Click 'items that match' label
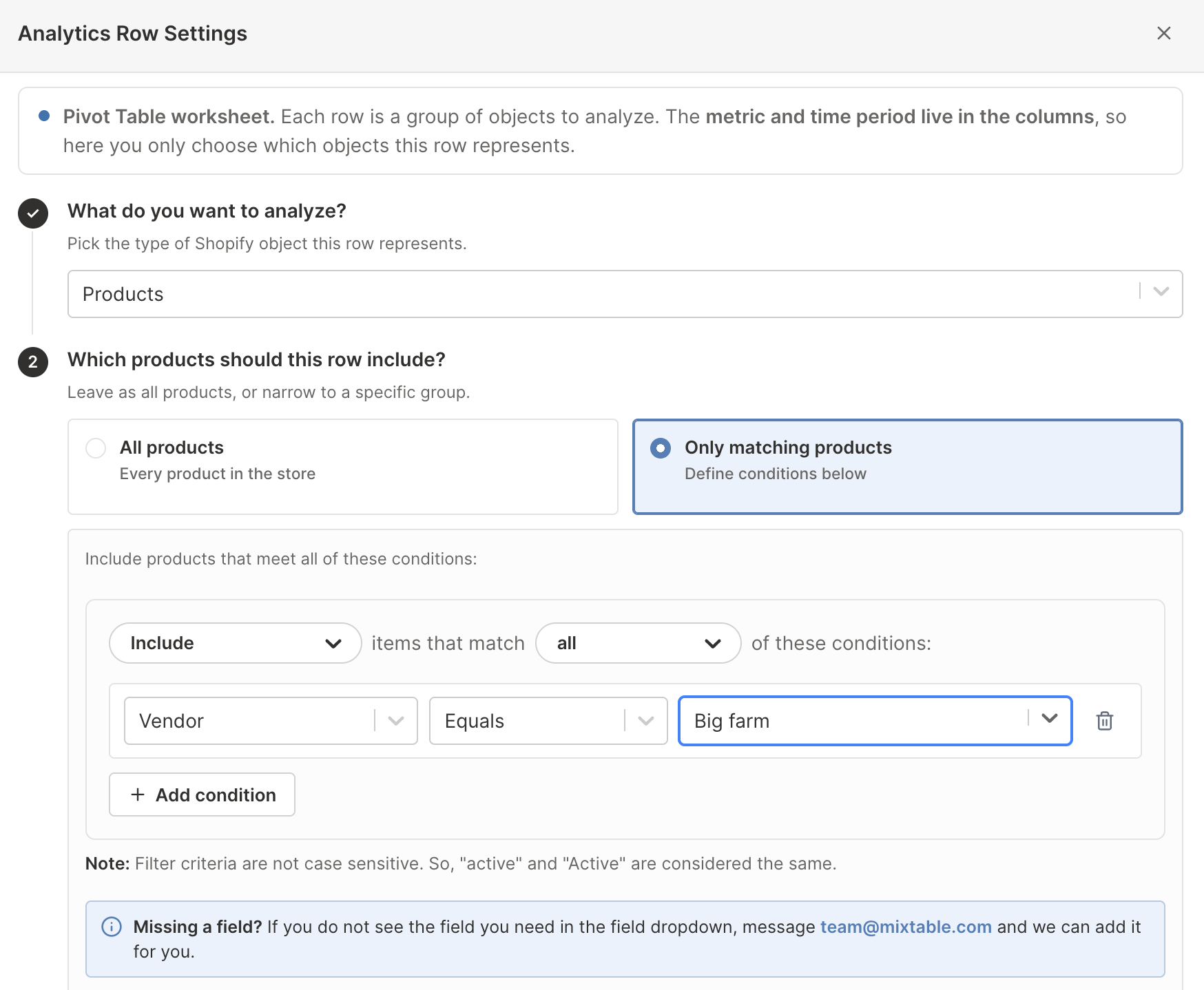Screen dimensions: 1204x990 [x=448, y=643]
